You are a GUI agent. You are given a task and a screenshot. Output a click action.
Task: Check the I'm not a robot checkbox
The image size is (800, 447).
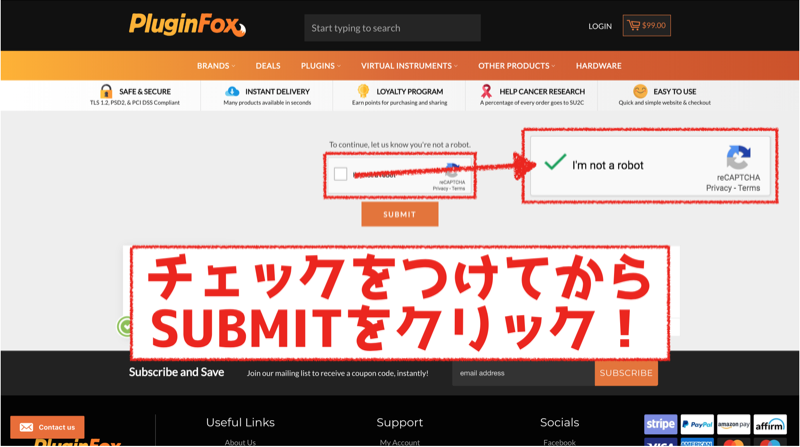340,174
